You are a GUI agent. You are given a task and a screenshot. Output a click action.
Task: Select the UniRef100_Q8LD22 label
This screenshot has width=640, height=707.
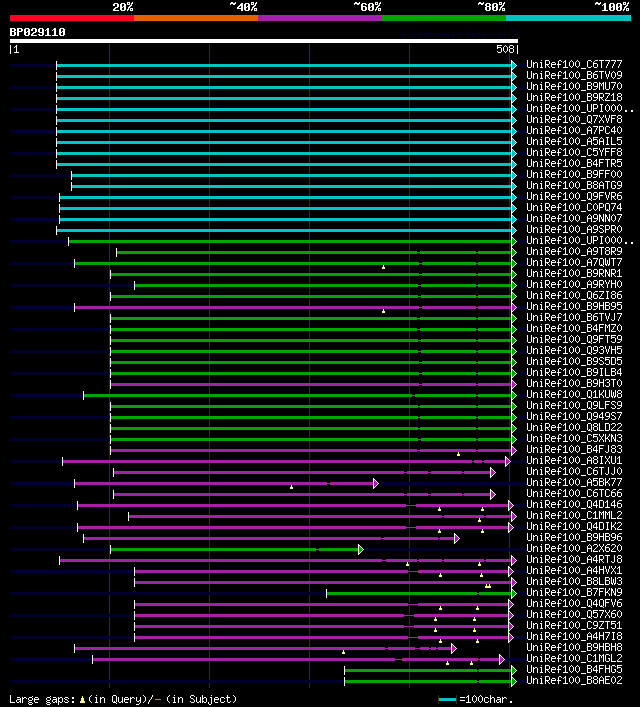point(574,427)
